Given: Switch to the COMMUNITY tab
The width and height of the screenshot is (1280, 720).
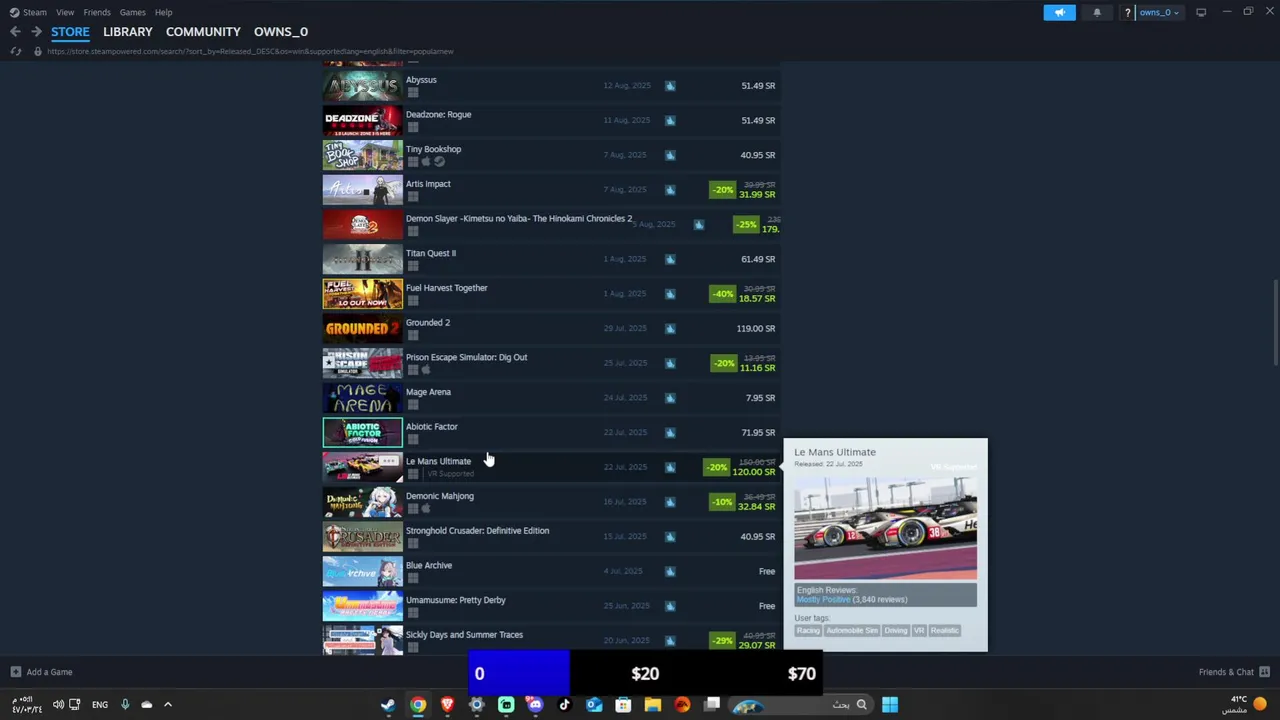Looking at the screenshot, I should pyautogui.click(x=203, y=32).
